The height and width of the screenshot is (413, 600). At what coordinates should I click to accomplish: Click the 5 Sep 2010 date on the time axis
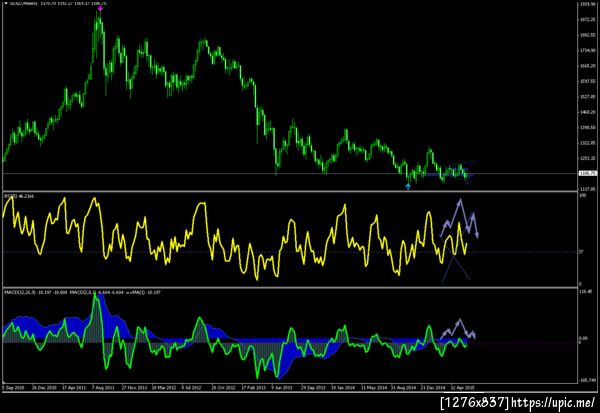point(13,388)
